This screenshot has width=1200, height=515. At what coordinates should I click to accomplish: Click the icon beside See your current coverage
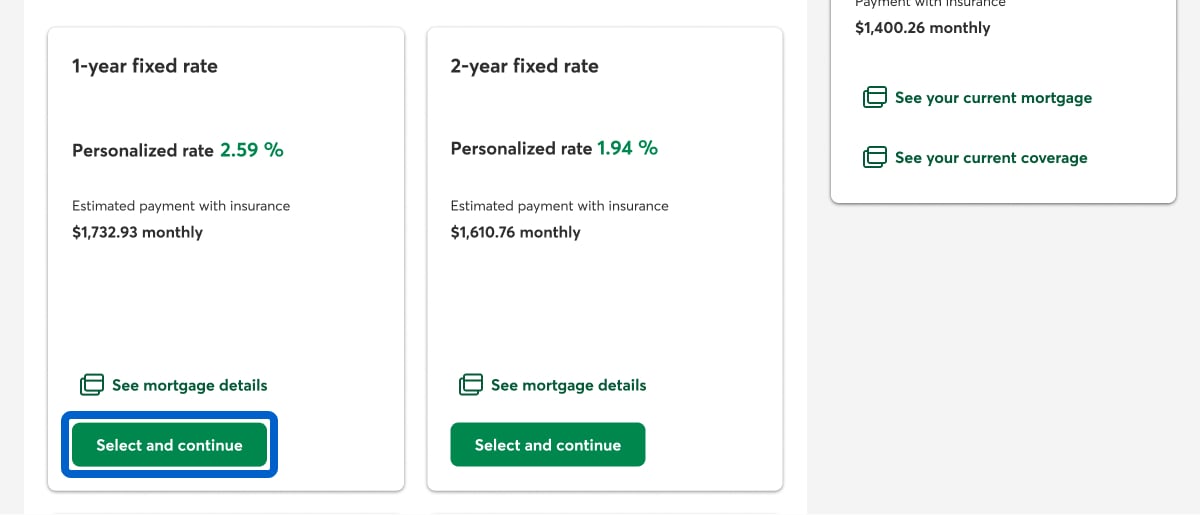pos(875,158)
